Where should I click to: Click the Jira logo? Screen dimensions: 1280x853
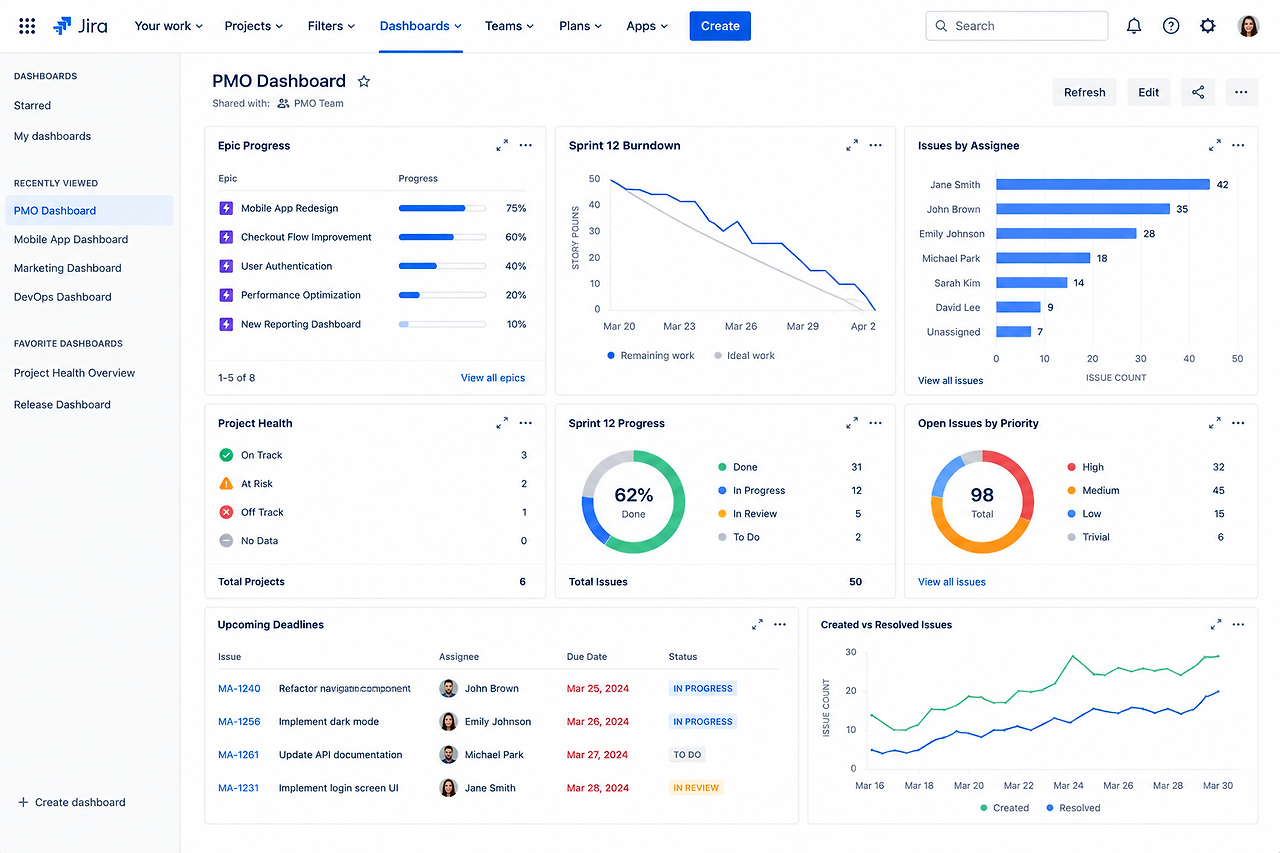pos(80,26)
